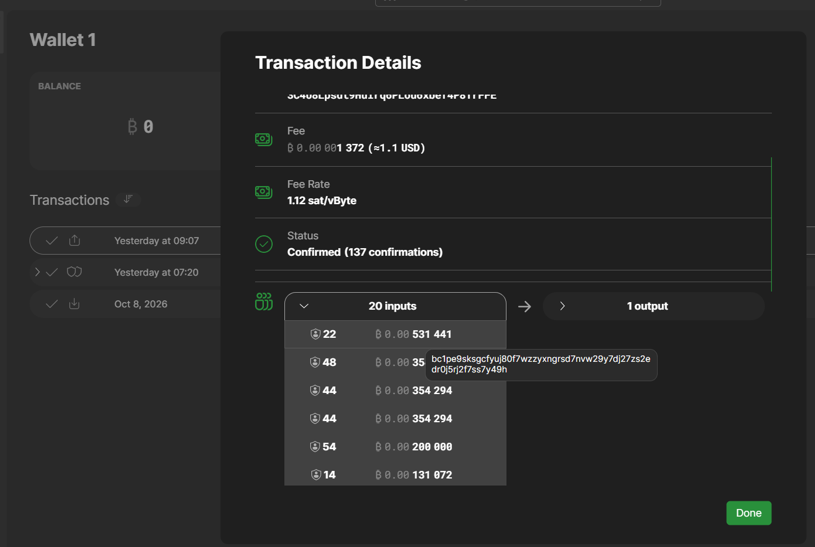Click checkmark on Yesterday 09:07 row
Image resolution: width=815 pixels, height=547 pixels.
(51, 241)
